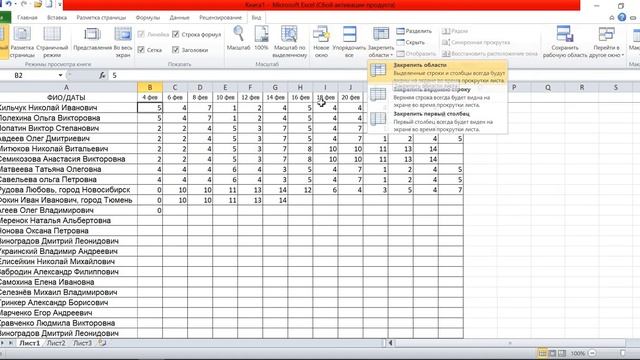Click zoom out minus button in status bar
640x360 pixels.
[x=592, y=353]
